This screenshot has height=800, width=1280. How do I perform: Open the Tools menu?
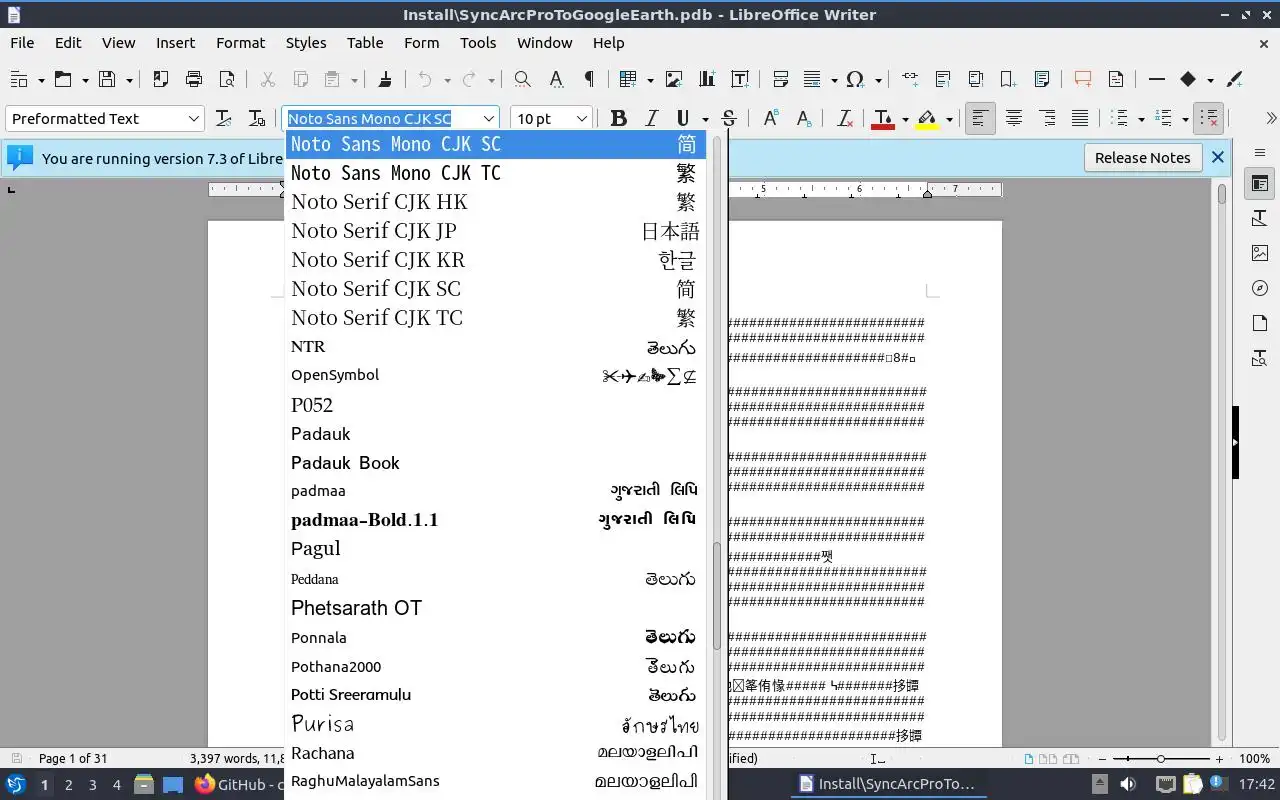[x=478, y=43]
